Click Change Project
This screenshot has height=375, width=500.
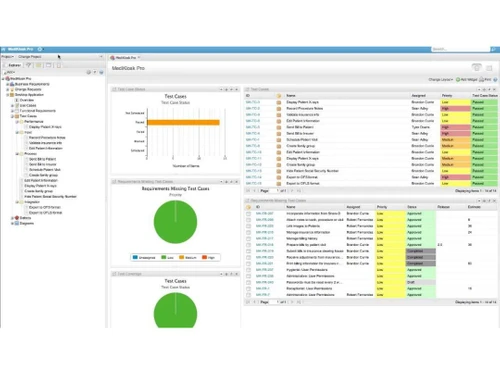(x=30, y=57)
